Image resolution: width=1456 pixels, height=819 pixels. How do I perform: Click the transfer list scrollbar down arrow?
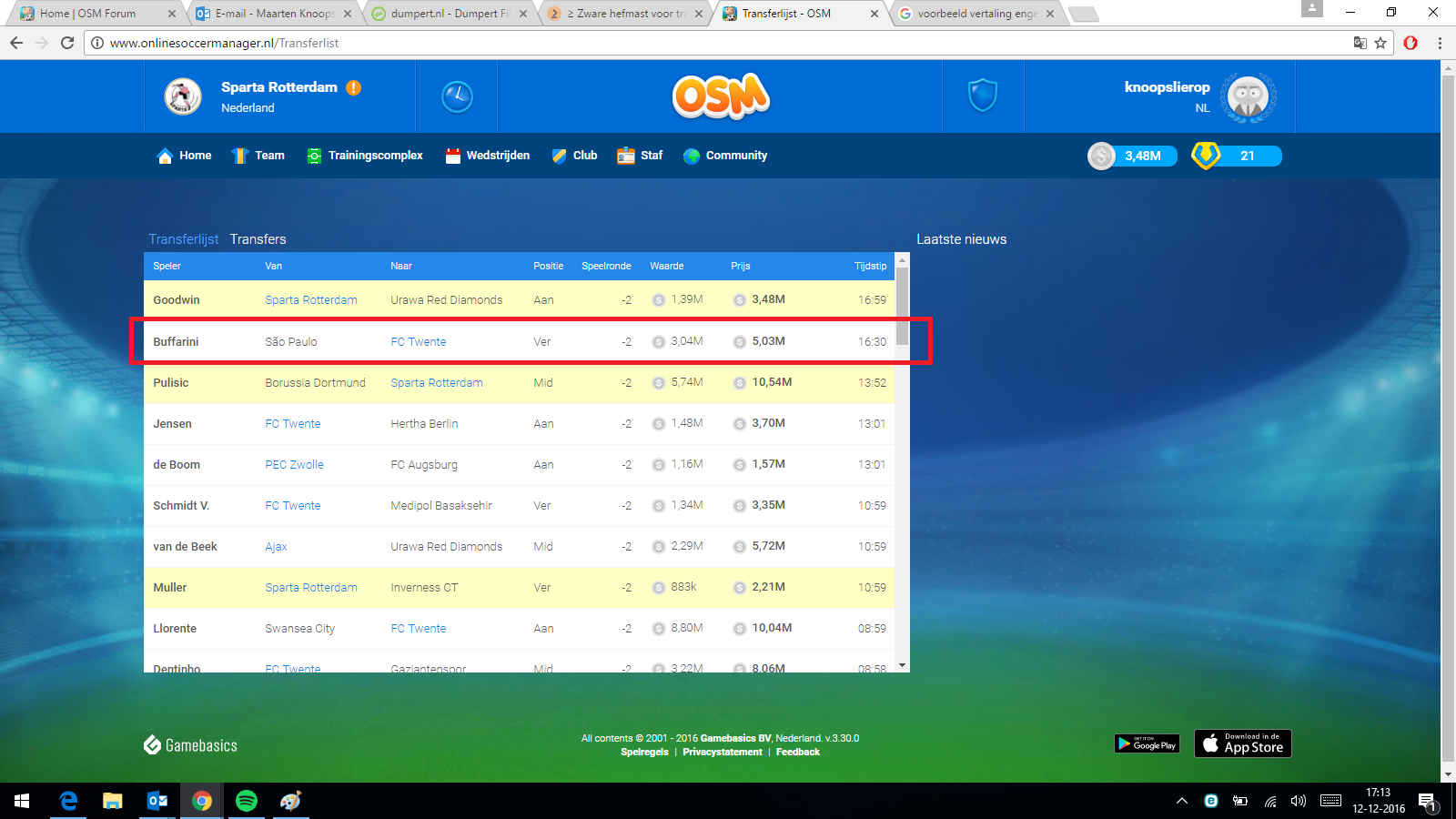tap(902, 665)
